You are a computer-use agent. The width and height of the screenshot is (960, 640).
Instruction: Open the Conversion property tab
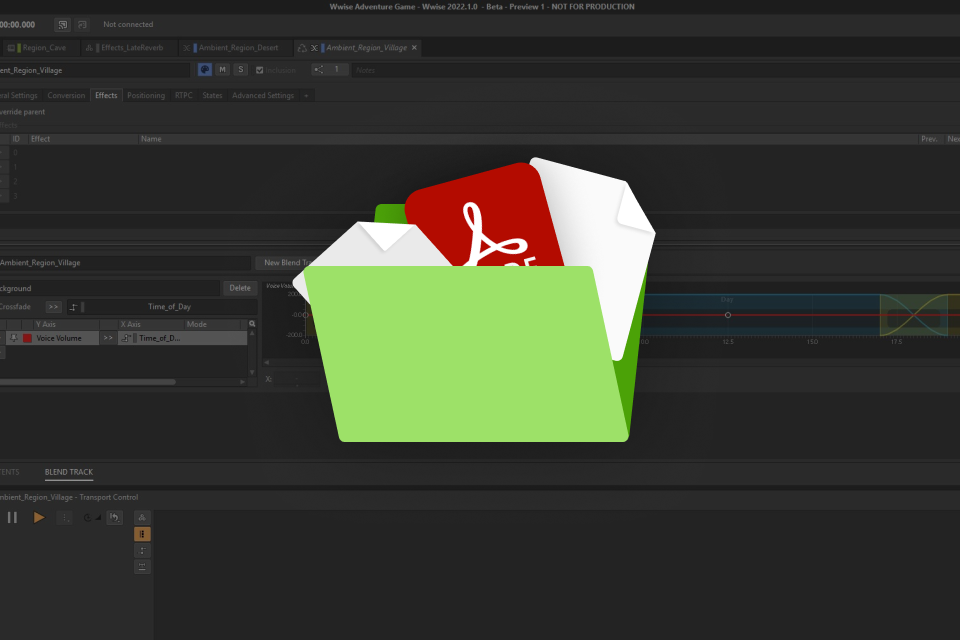click(x=66, y=96)
